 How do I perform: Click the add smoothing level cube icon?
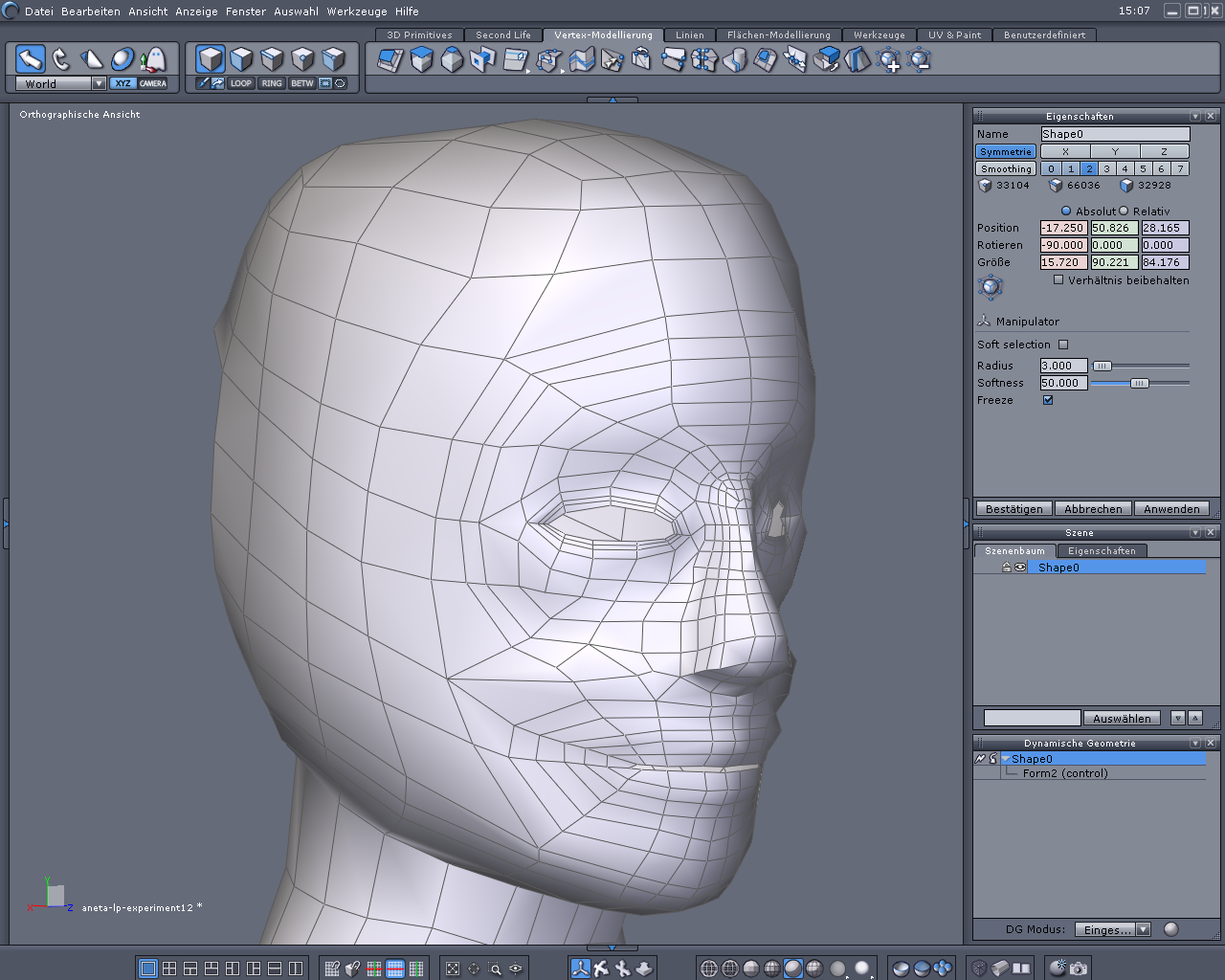pyautogui.click(x=888, y=60)
